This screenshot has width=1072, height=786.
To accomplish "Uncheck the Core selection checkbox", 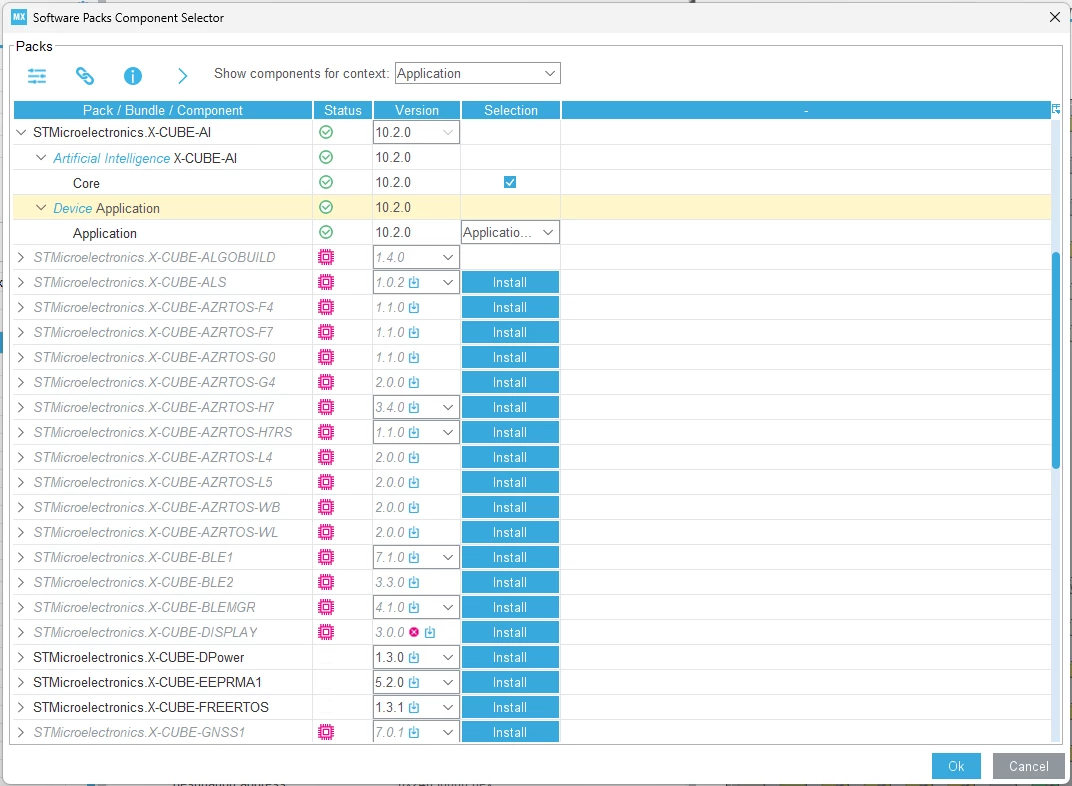I will pyautogui.click(x=510, y=182).
